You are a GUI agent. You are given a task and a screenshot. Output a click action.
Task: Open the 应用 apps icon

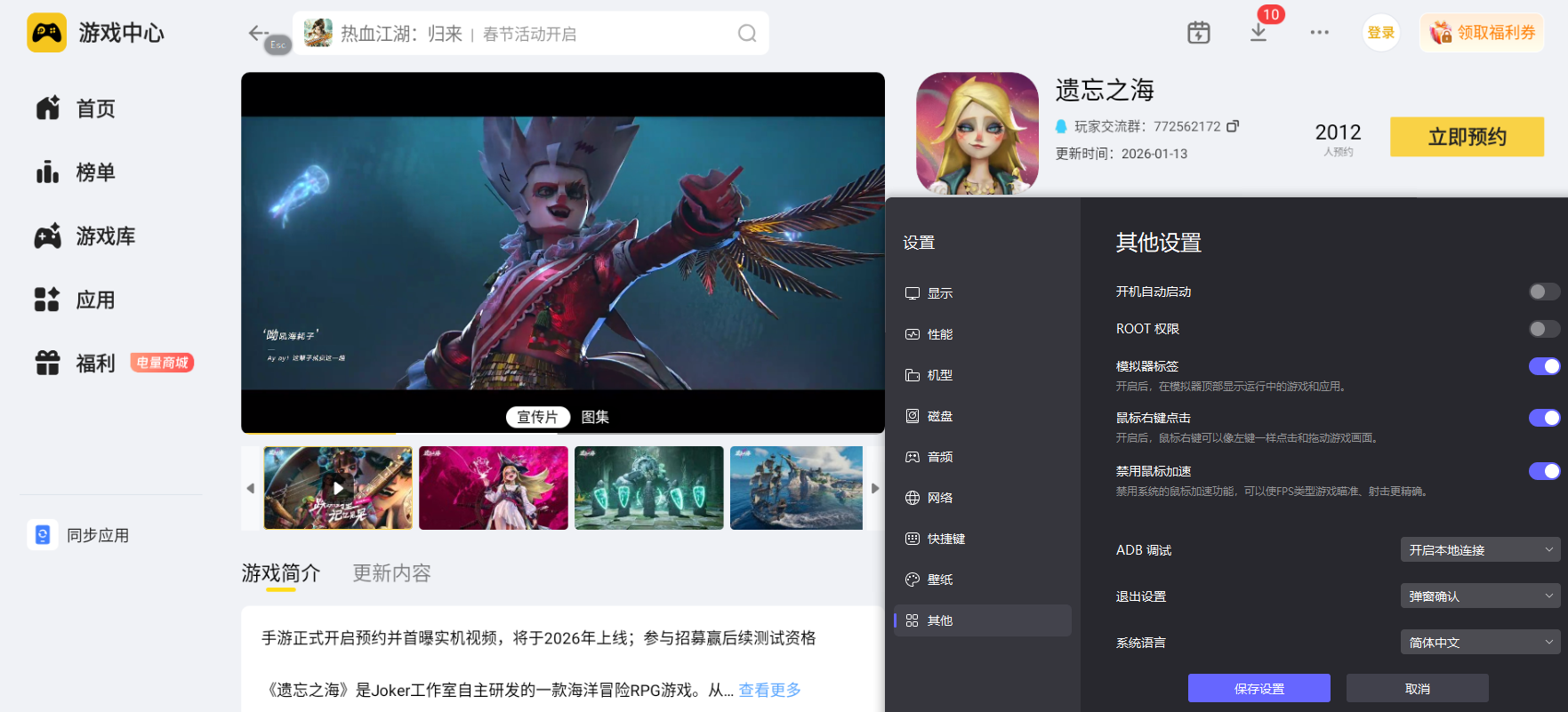(48, 300)
